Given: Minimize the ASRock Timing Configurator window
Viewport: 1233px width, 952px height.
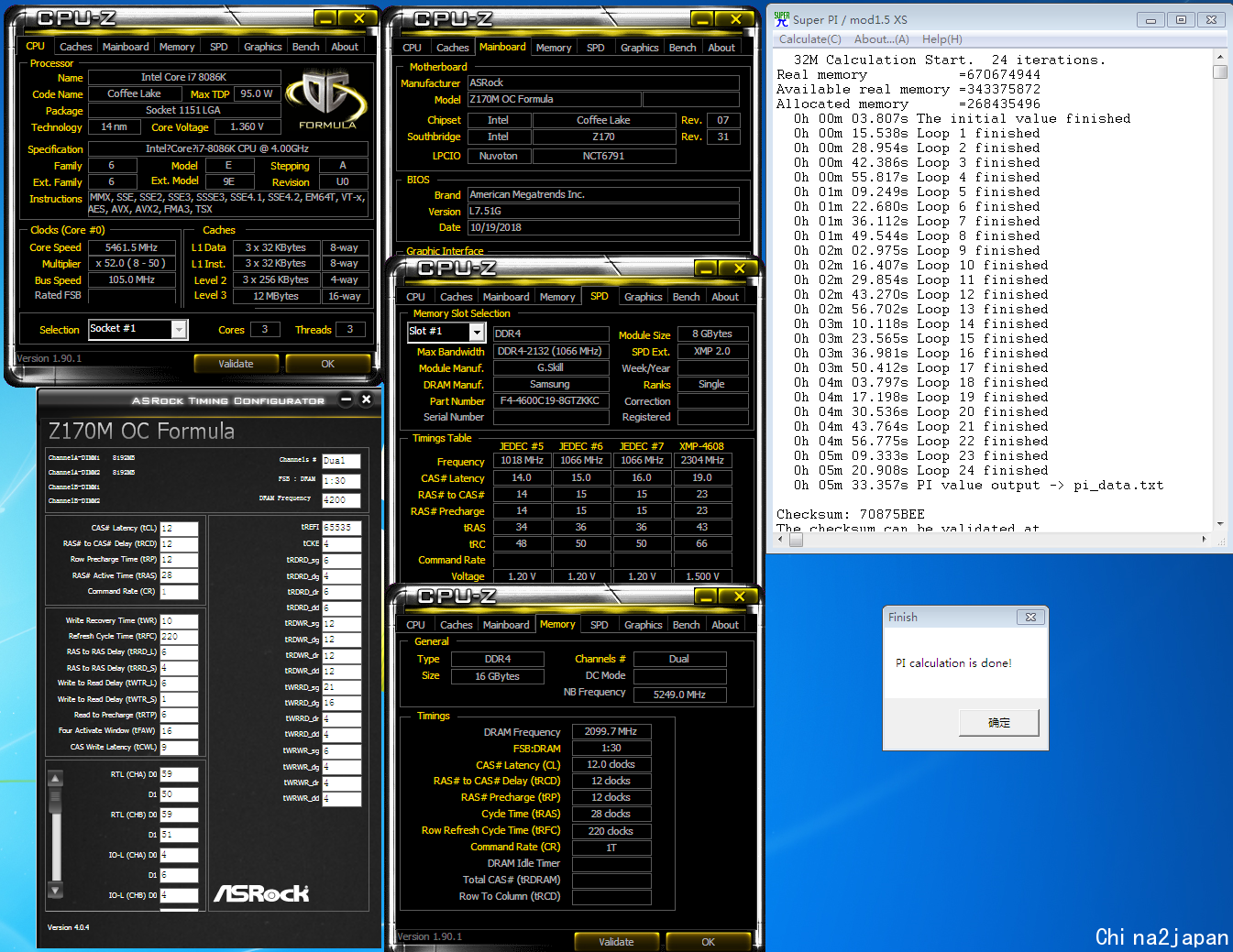Looking at the screenshot, I should [x=347, y=399].
